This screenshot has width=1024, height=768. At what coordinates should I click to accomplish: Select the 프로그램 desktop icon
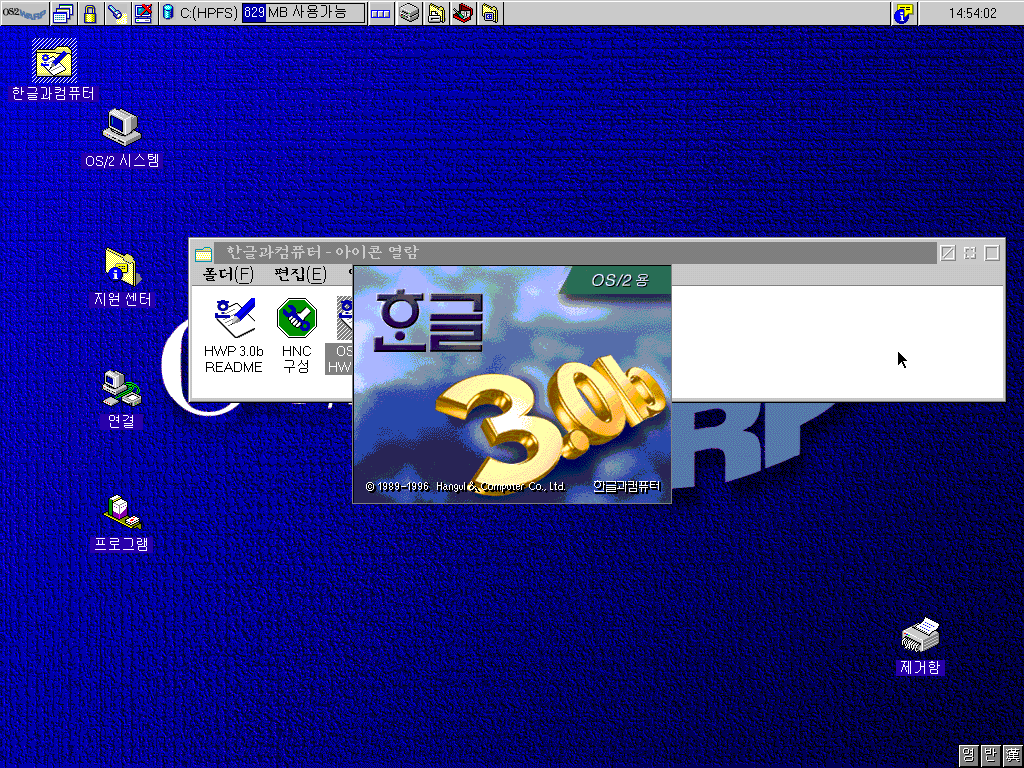click(121, 523)
